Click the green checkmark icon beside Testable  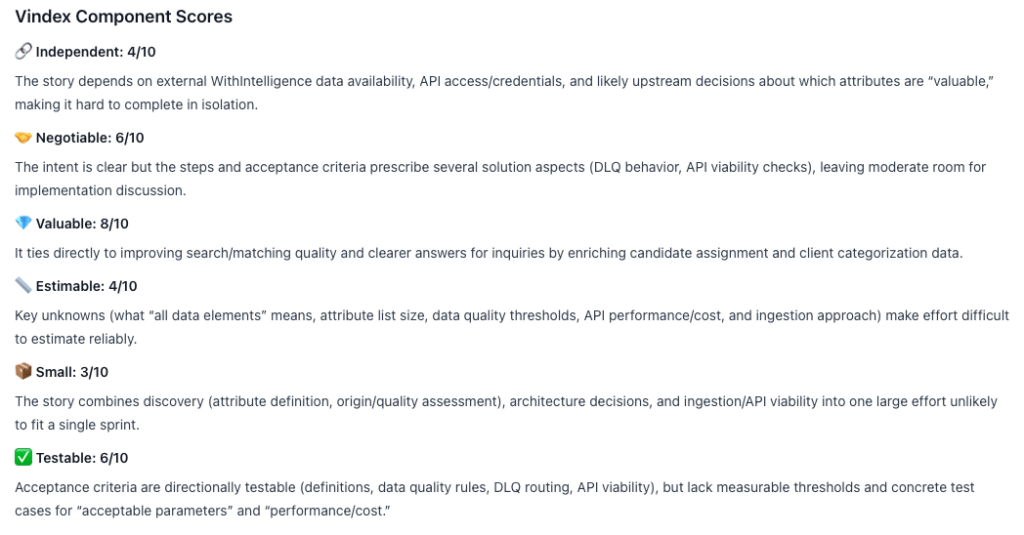[x=23, y=458]
